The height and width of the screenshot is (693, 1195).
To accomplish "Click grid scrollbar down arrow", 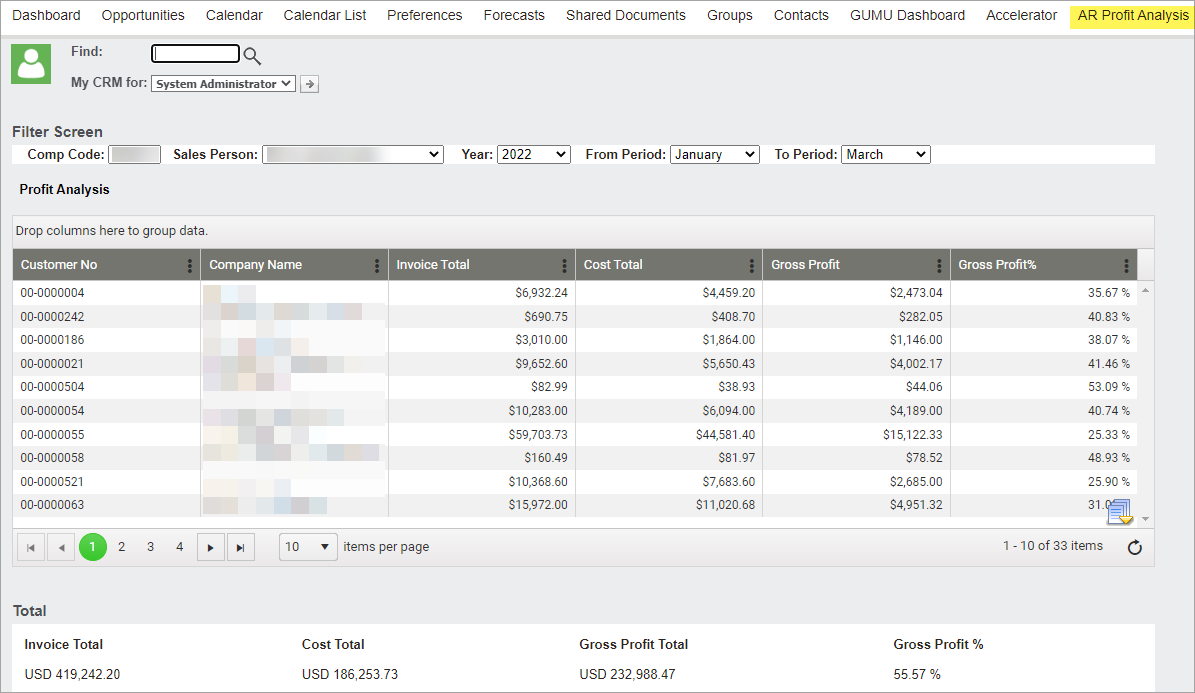I will point(1145,519).
